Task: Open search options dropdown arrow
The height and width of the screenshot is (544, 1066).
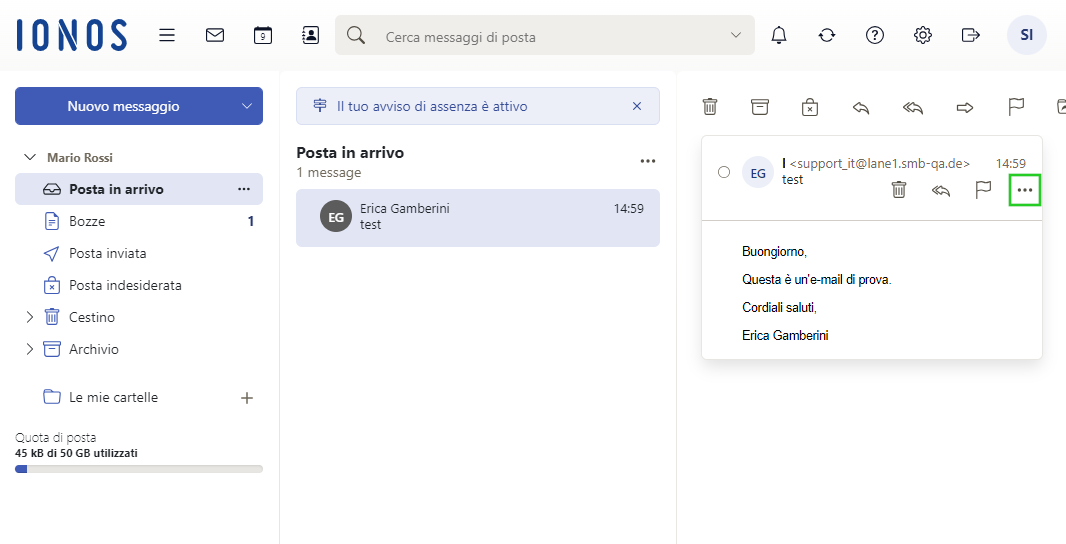Action: (737, 36)
